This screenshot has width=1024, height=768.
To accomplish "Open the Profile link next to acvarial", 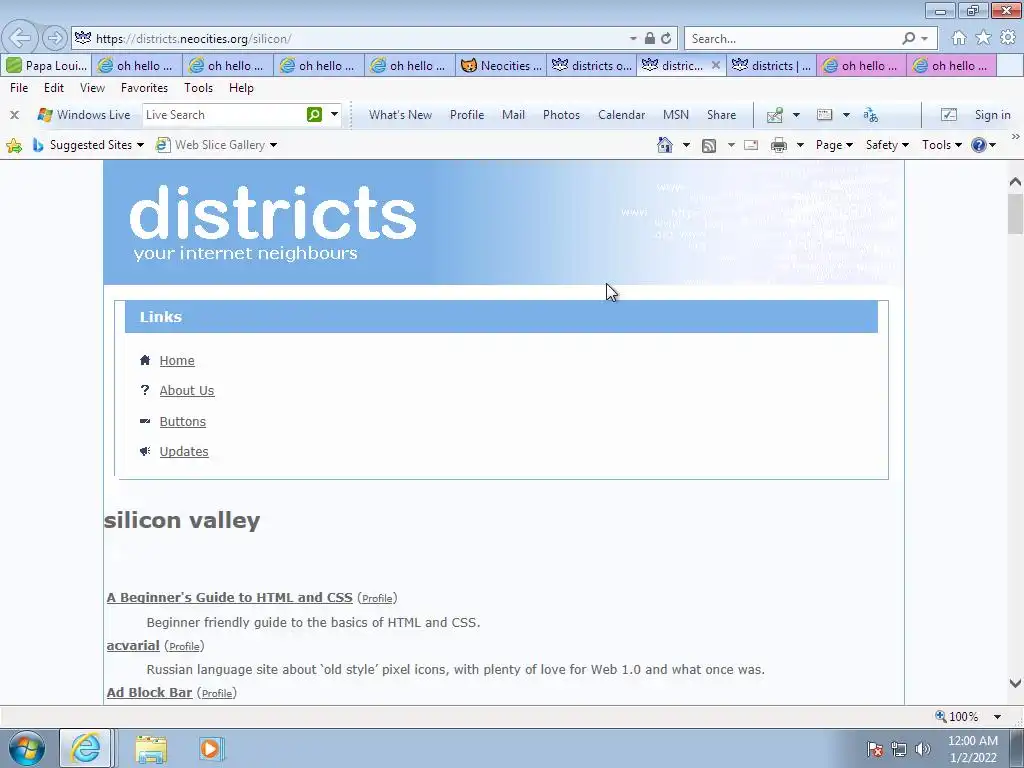I will [x=184, y=646].
